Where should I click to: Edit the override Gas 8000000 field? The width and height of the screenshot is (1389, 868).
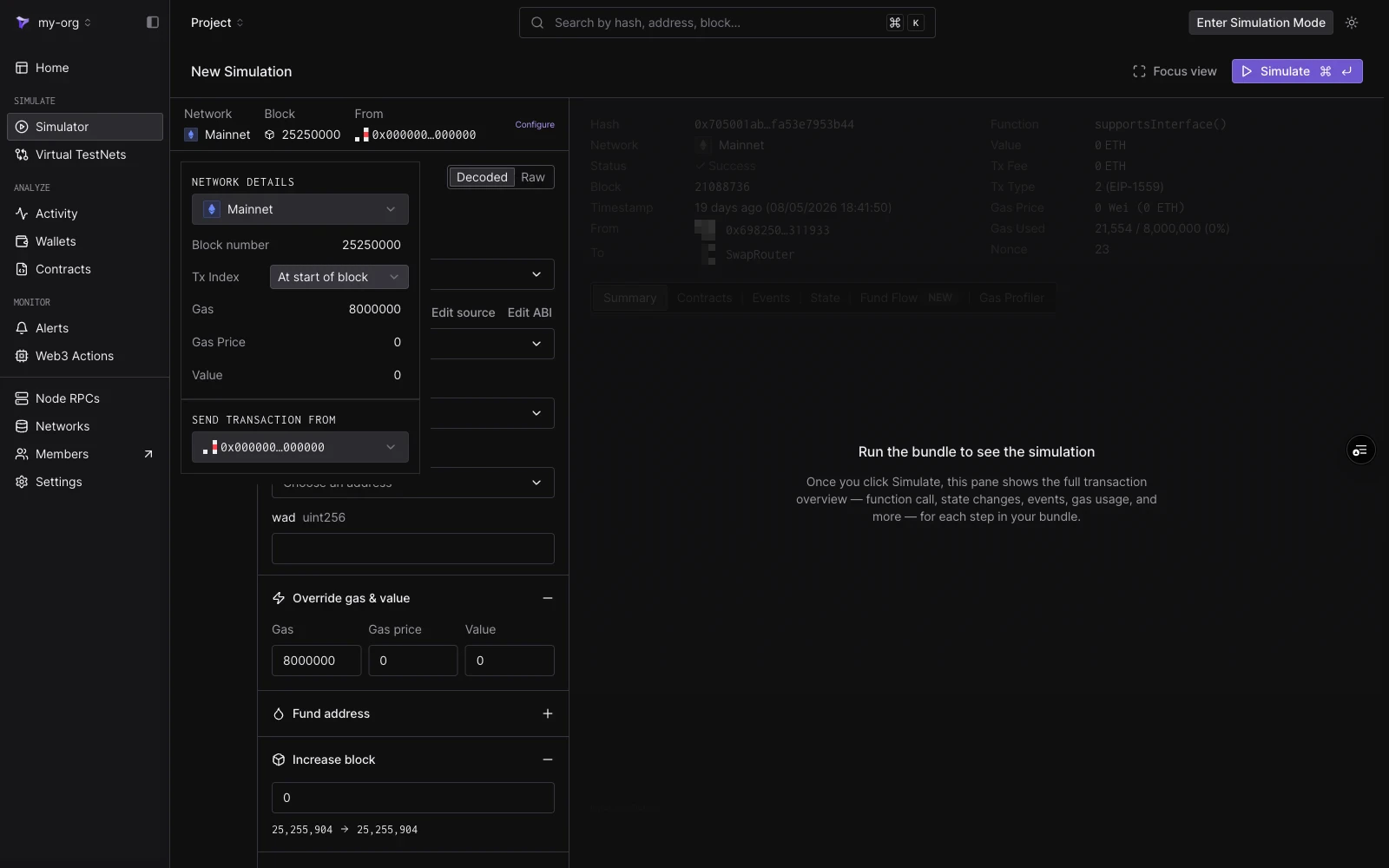pos(317,661)
